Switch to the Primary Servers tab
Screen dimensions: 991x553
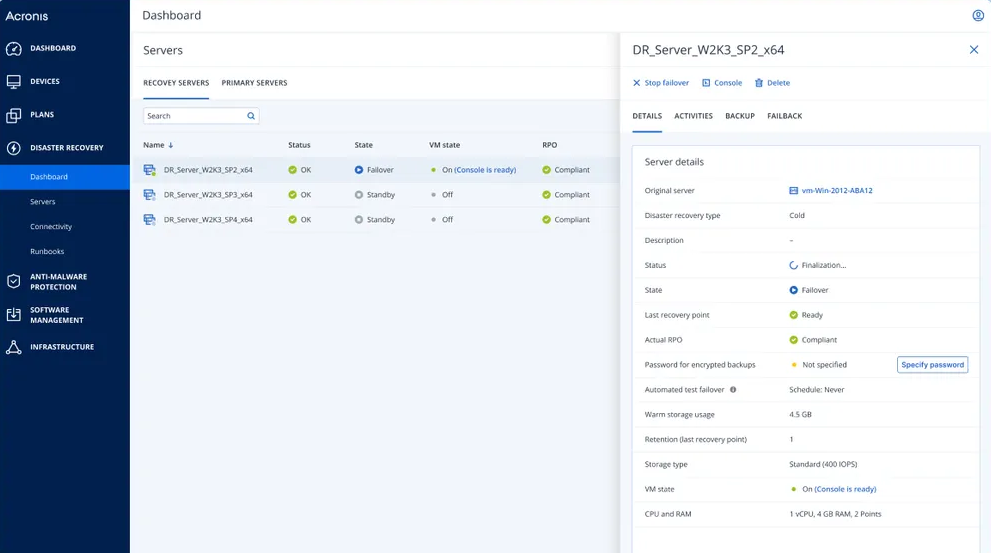point(254,83)
